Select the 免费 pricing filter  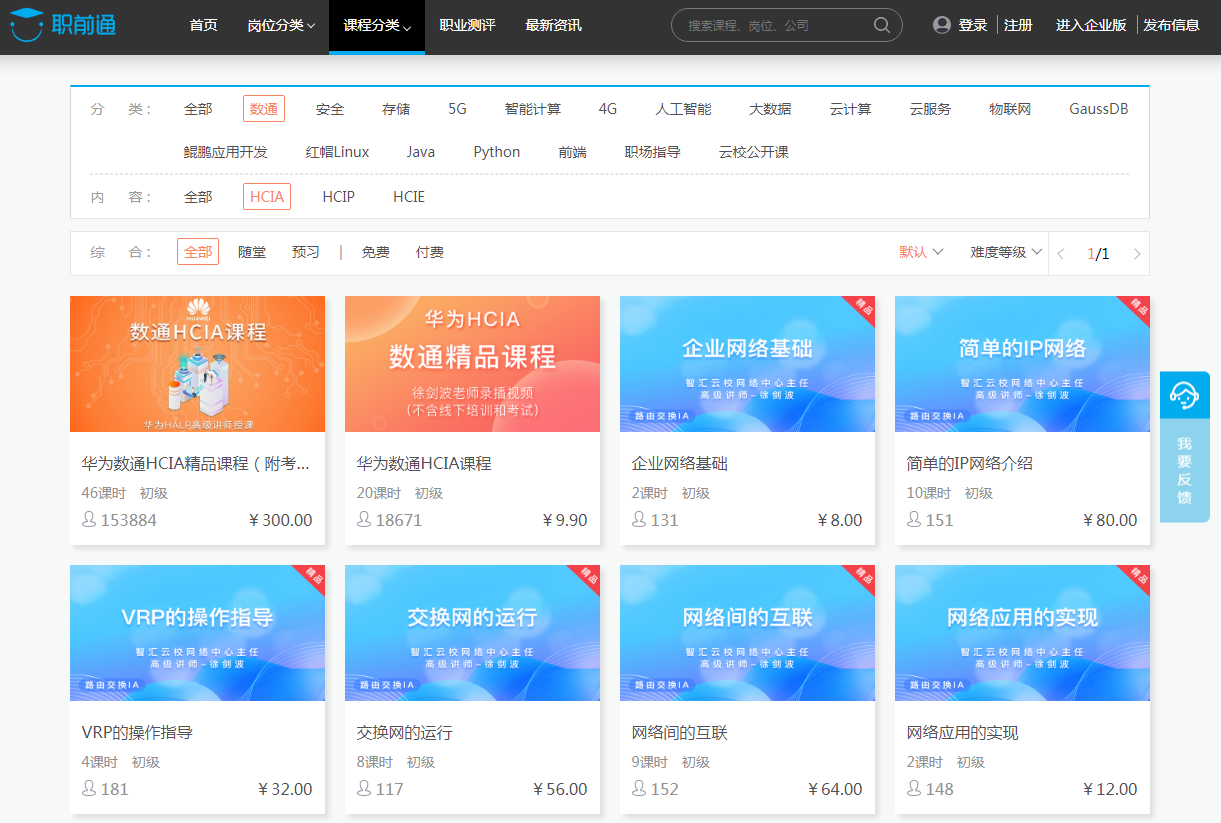(375, 252)
